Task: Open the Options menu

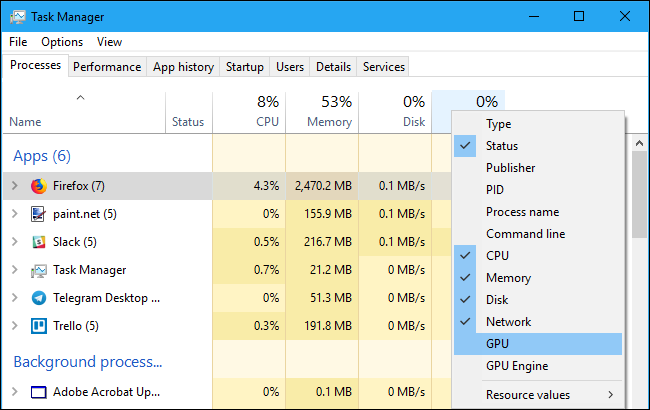Action: [62, 42]
